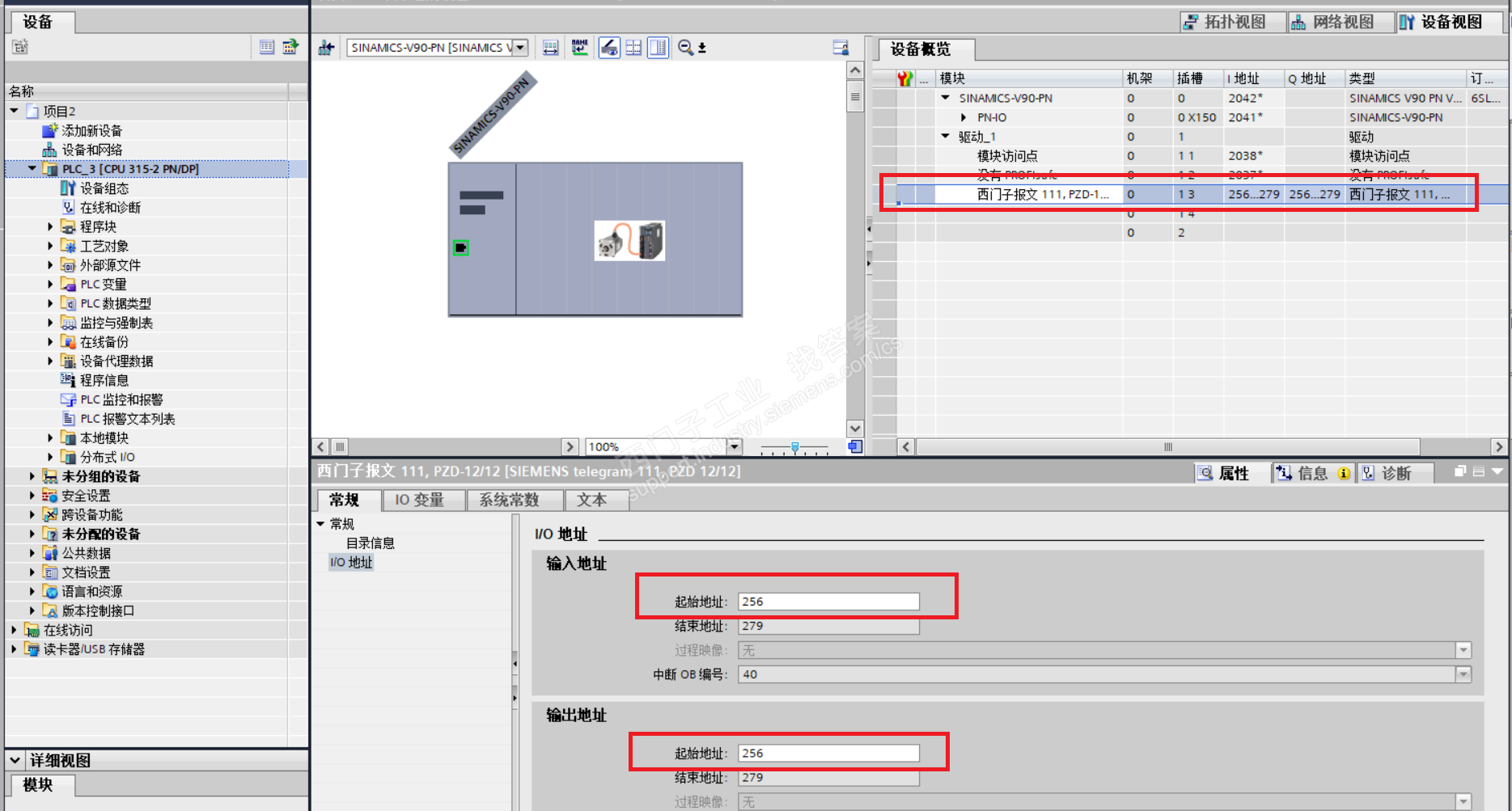Screen dimensions: 1512x811
Task: Click the yellow info badge on 信息 tab
Action: click(x=1344, y=473)
